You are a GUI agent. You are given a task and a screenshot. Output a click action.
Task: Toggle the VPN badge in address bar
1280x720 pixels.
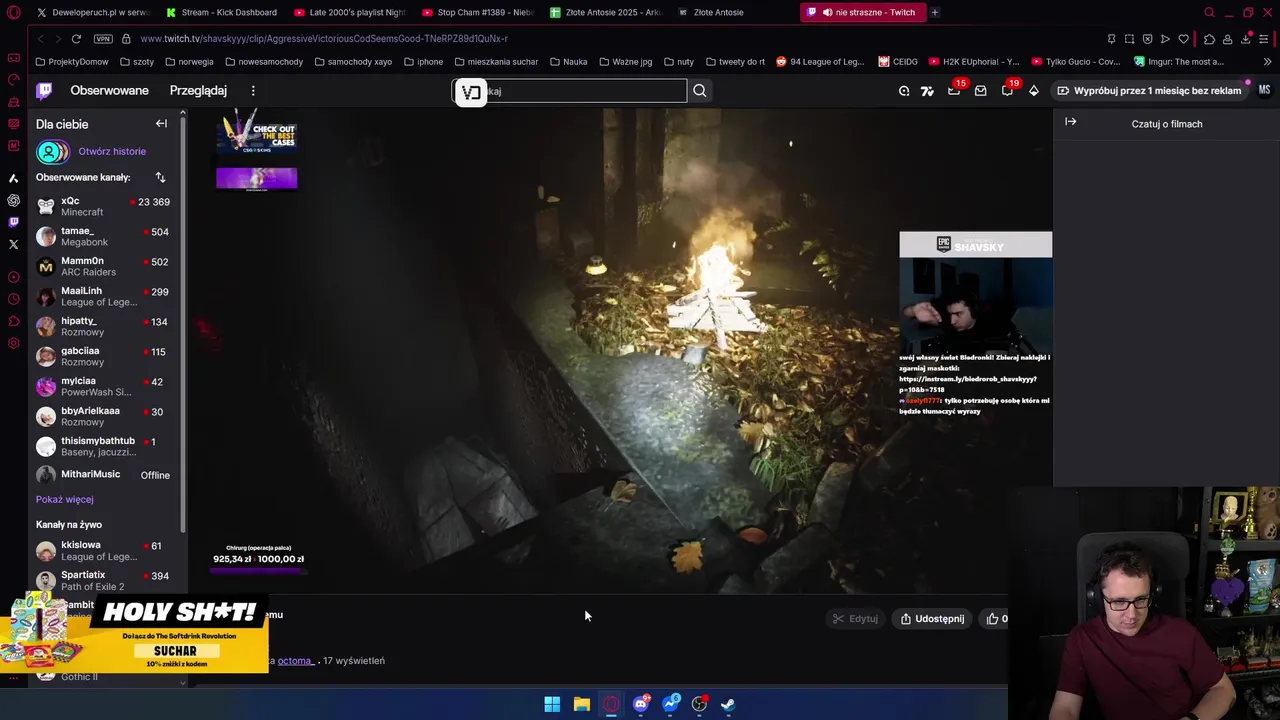(103, 38)
